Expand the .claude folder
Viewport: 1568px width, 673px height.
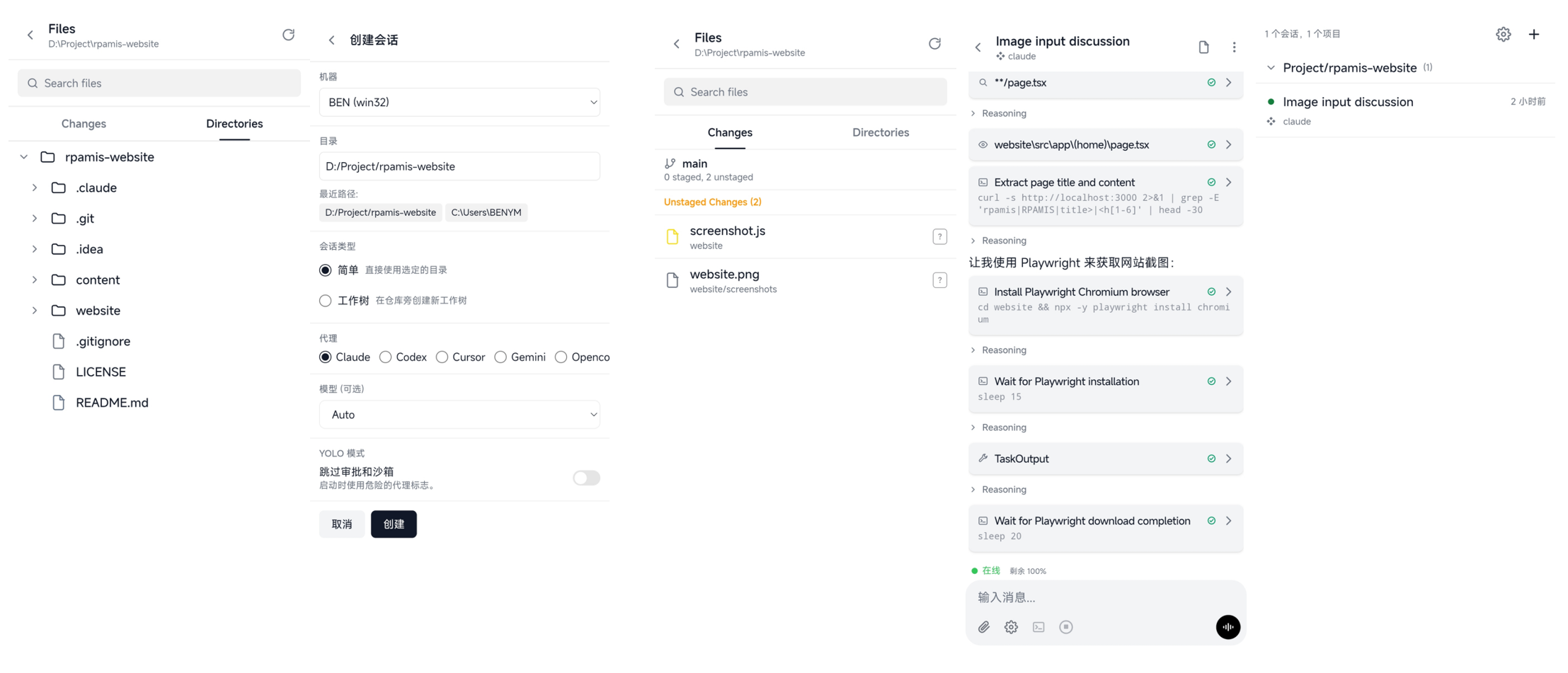pos(35,188)
